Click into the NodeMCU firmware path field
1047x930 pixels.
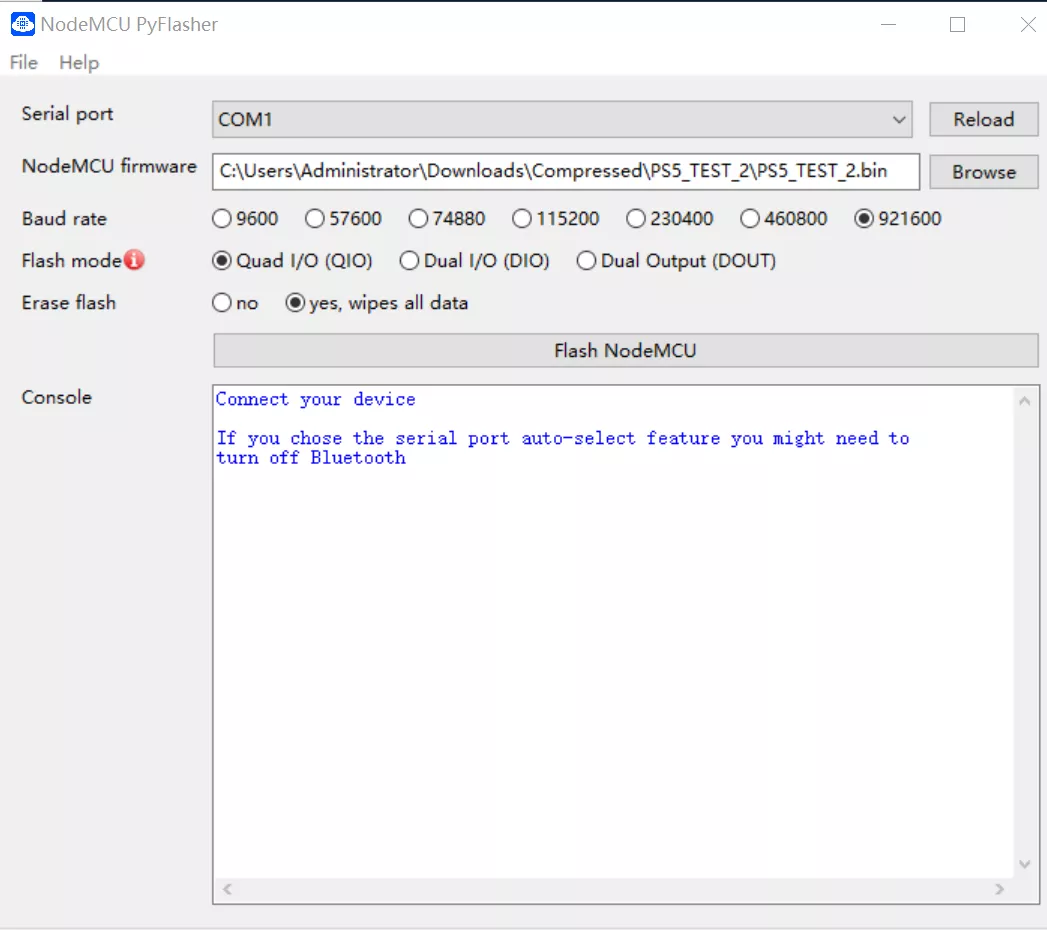pos(565,171)
